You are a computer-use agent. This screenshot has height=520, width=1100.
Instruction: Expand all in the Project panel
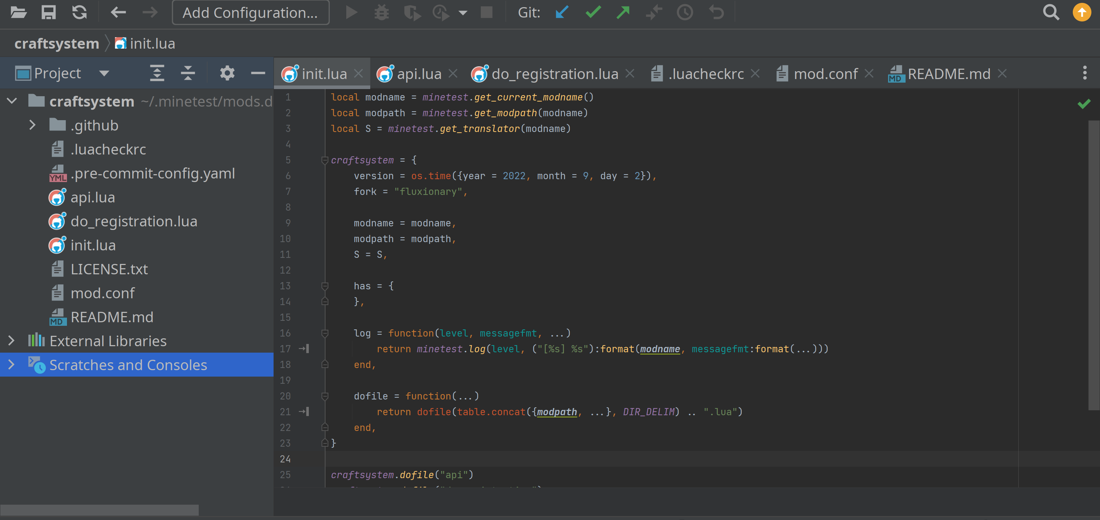click(x=157, y=73)
